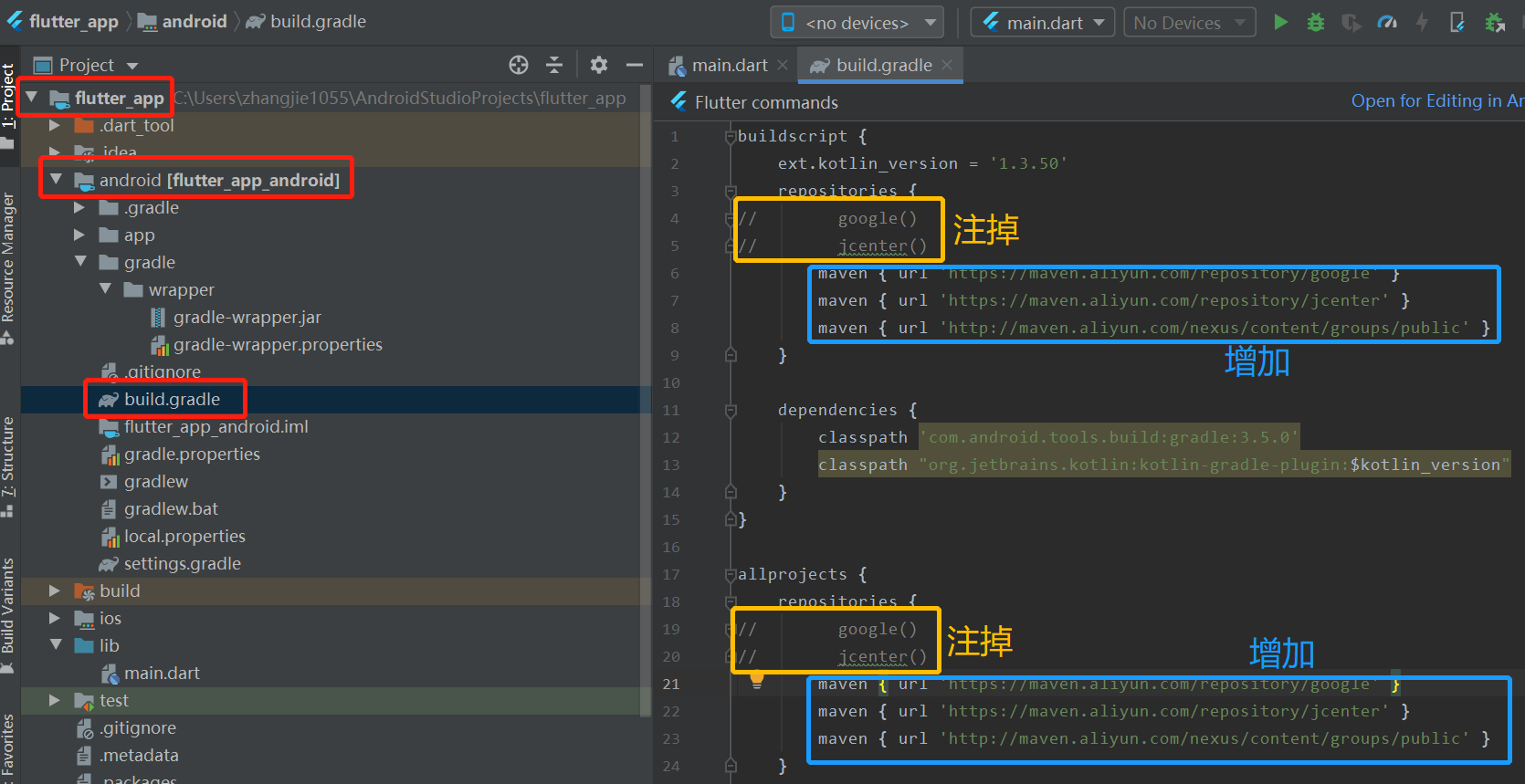The width and height of the screenshot is (1525, 784).
Task: Collapse the android module folder
Action: [x=56, y=180]
